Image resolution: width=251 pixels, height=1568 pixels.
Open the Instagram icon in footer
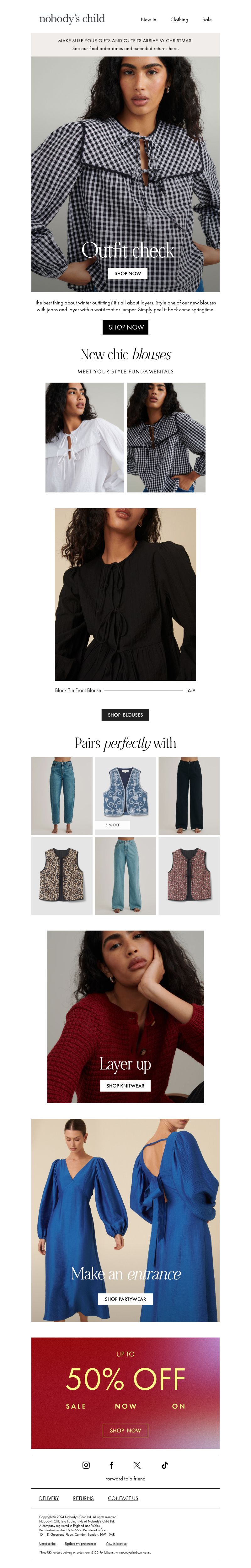pos(86,1464)
